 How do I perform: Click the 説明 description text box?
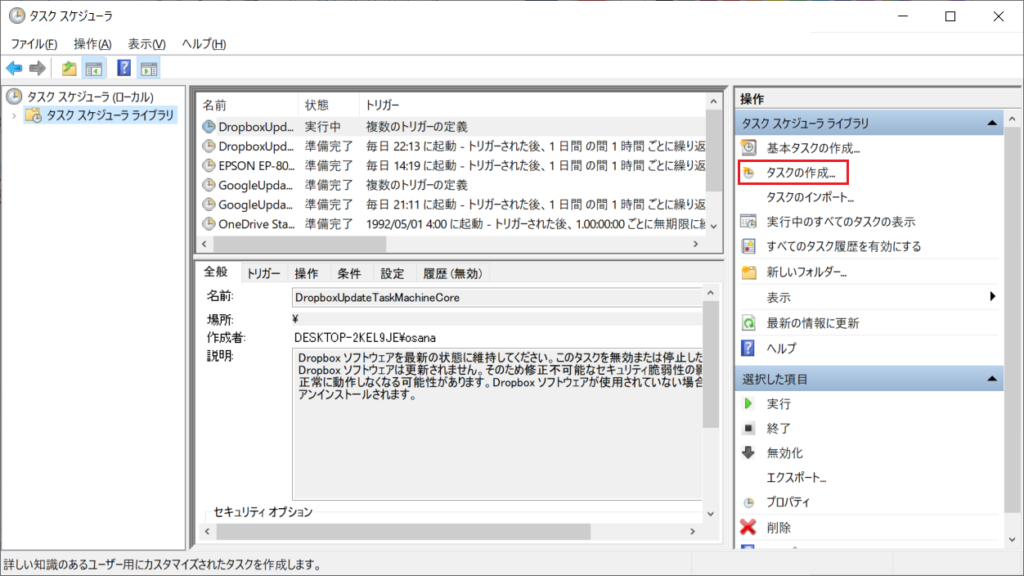[497, 424]
